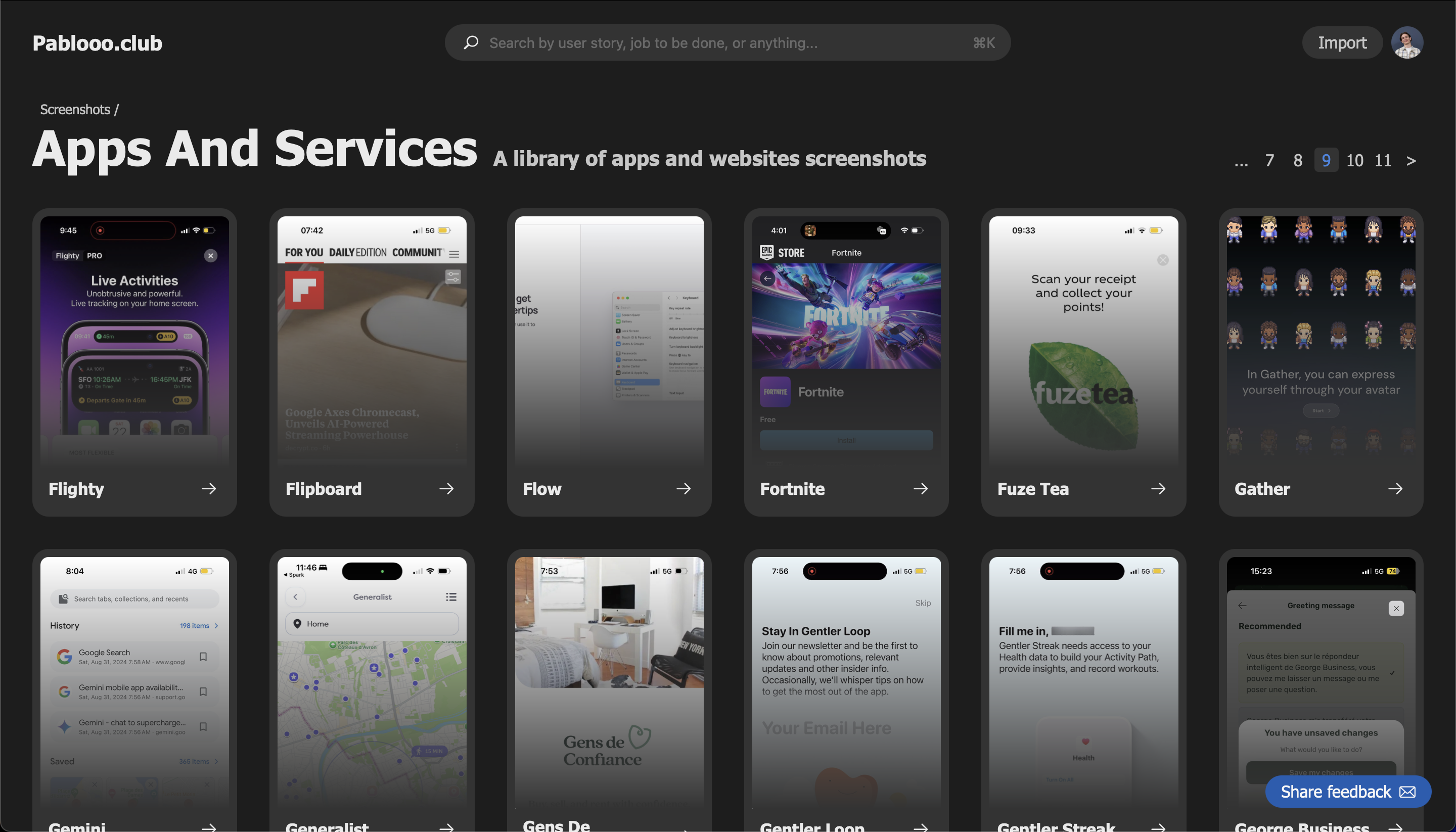Open the pagination ellipsis for earlier pages
This screenshot has height=832, width=1456.
pos(1241,161)
